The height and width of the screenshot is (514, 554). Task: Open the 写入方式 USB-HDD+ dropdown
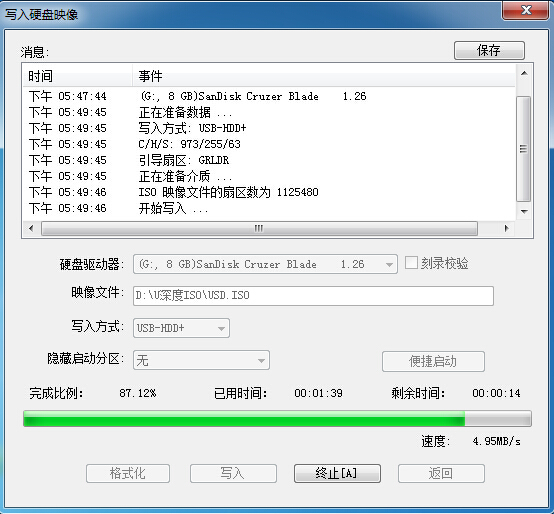coord(181,328)
